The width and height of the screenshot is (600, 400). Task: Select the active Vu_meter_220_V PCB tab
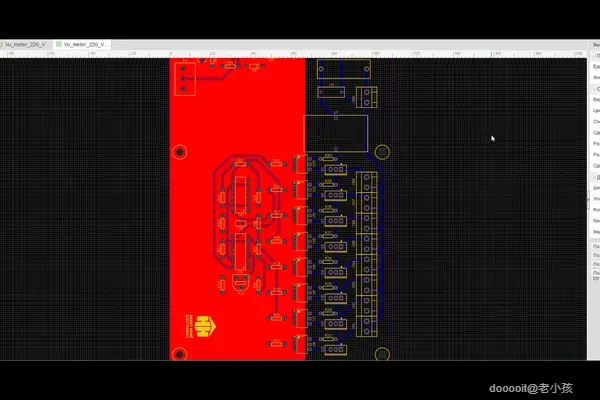(82, 44)
